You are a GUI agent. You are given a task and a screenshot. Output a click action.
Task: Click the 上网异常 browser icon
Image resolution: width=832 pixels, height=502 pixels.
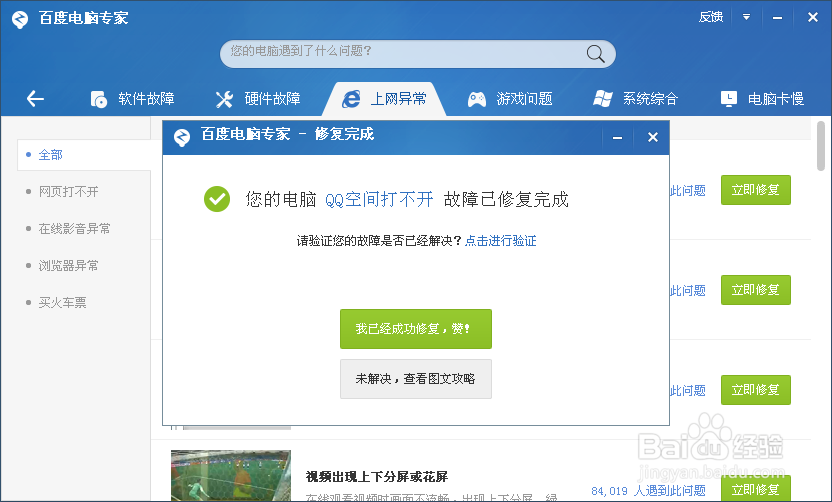click(x=351, y=99)
